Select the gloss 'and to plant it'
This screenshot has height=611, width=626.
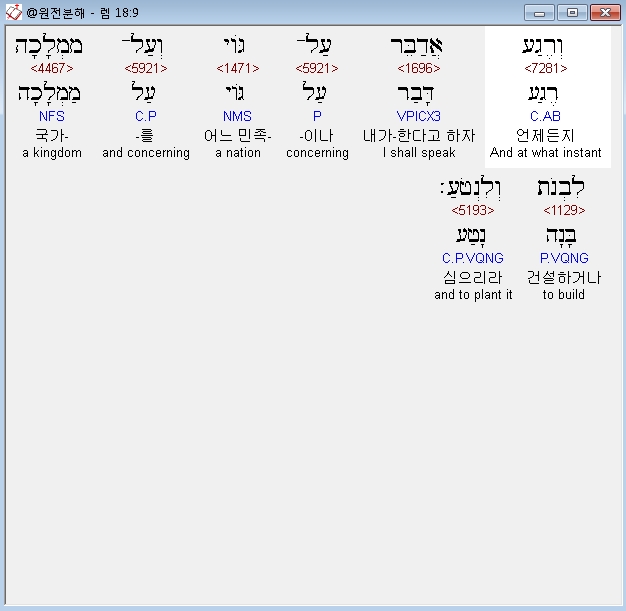[x=473, y=294]
